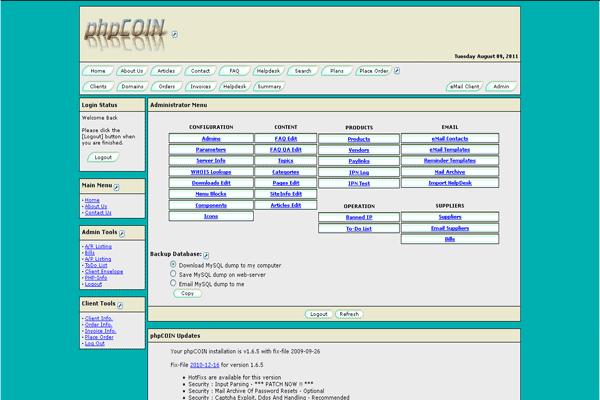The height and width of the screenshot is (400, 600).
Task: Open the Client Envelope link
Action: pos(104,271)
